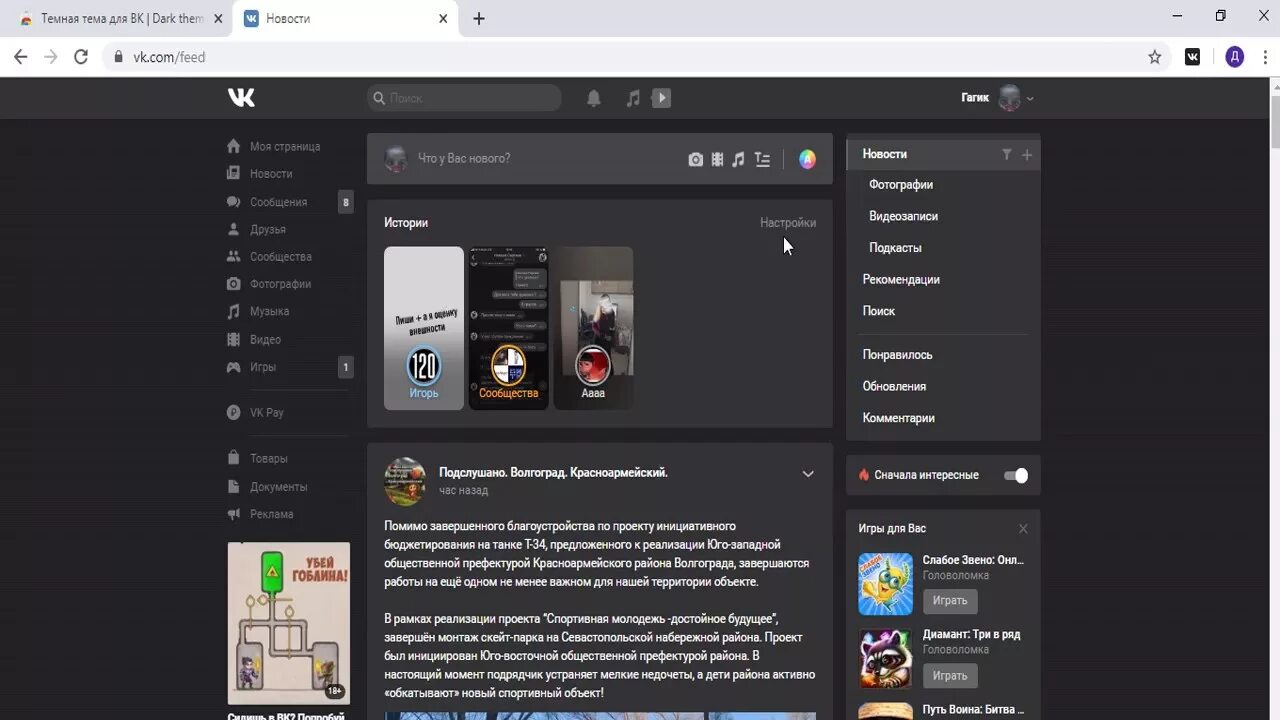Open the Chrome profile avatar 'Д'

click(x=1235, y=57)
